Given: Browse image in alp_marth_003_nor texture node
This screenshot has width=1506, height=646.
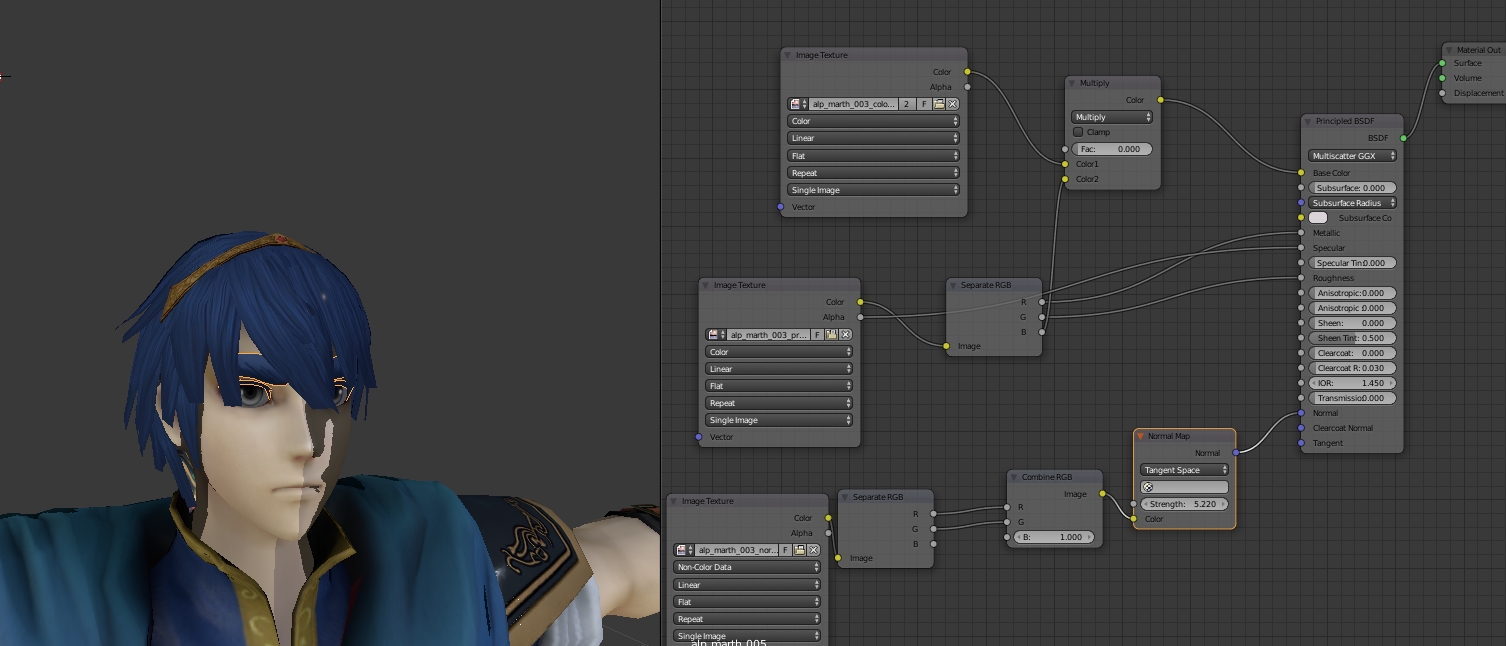Looking at the screenshot, I should (x=684, y=550).
